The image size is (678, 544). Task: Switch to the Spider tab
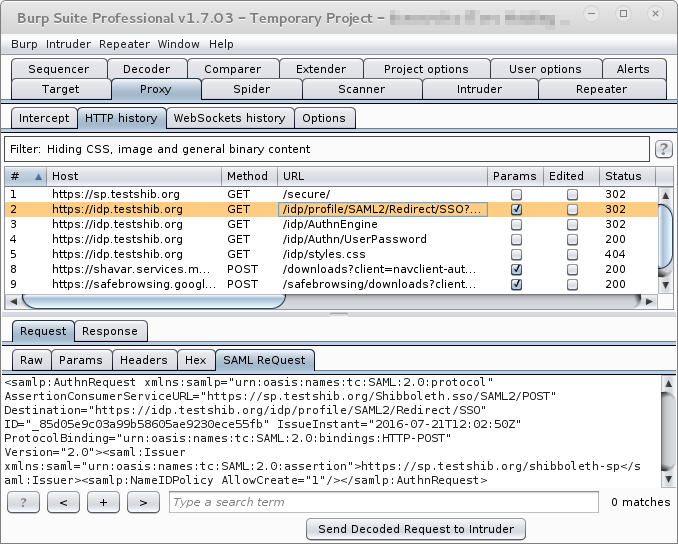pyautogui.click(x=252, y=89)
